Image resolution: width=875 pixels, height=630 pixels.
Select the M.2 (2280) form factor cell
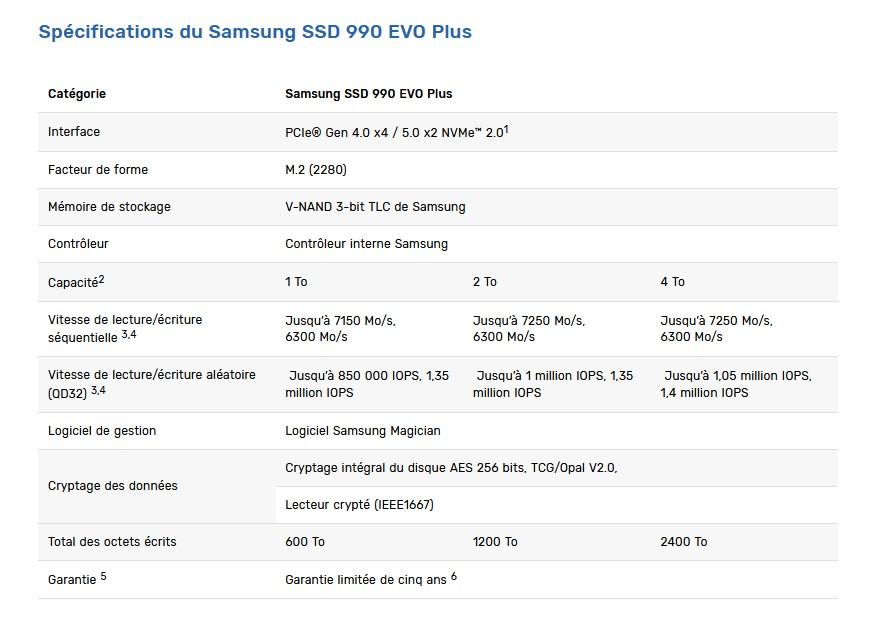316,170
